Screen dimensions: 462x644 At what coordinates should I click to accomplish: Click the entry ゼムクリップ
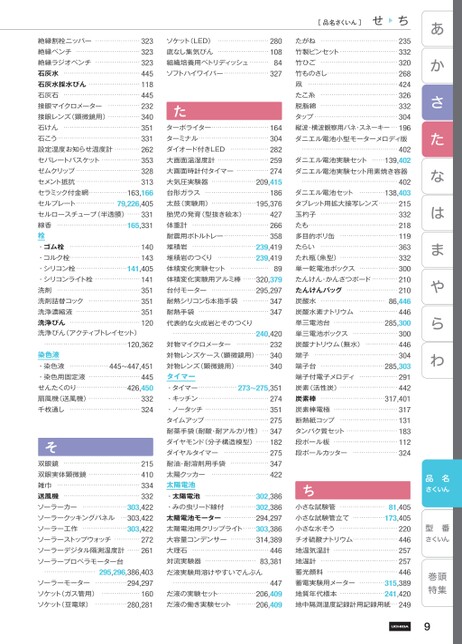(56, 171)
